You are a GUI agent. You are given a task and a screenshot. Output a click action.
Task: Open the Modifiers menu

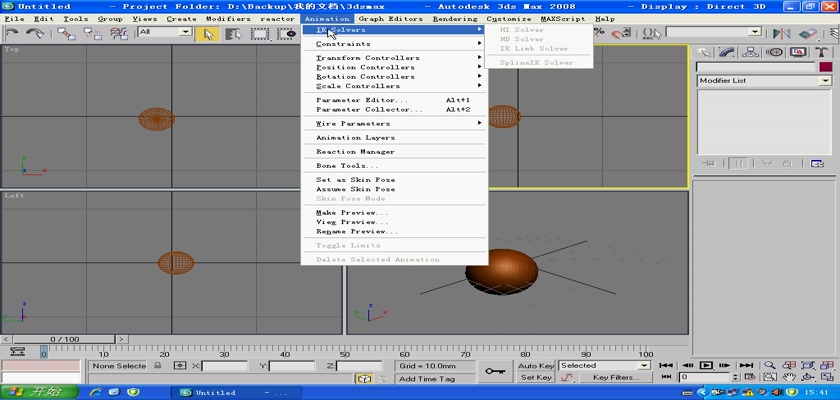(x=228, y=19)
